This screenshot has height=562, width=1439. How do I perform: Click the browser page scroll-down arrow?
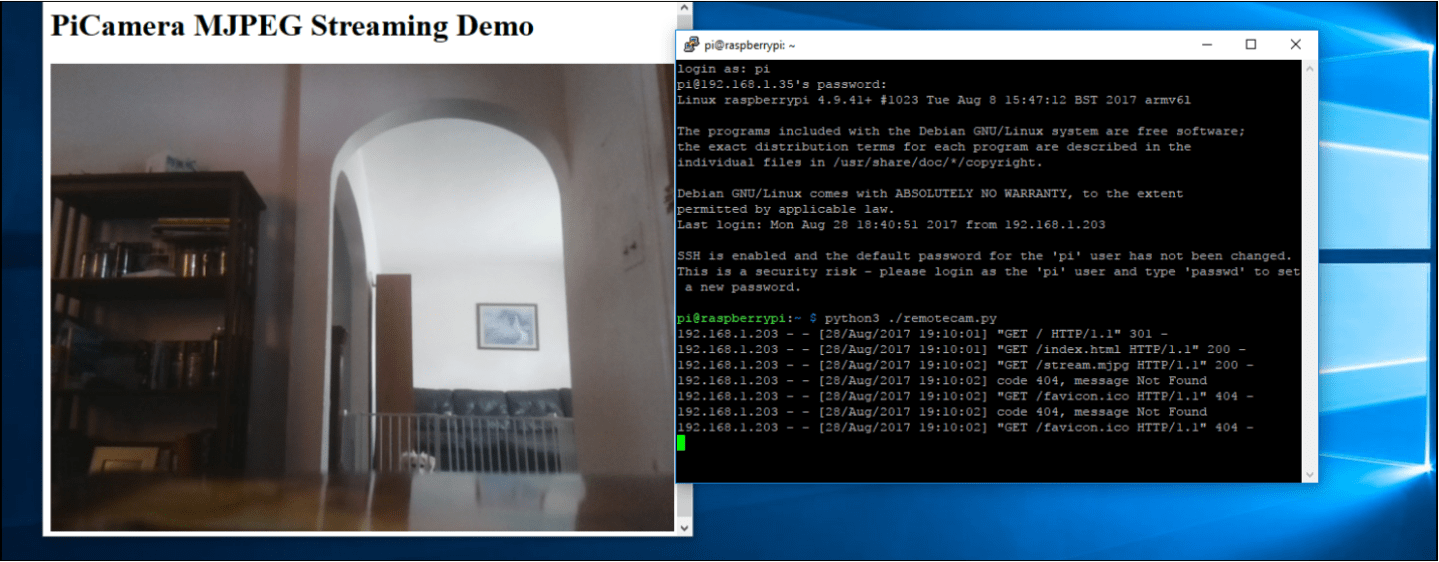pos(684,527)
